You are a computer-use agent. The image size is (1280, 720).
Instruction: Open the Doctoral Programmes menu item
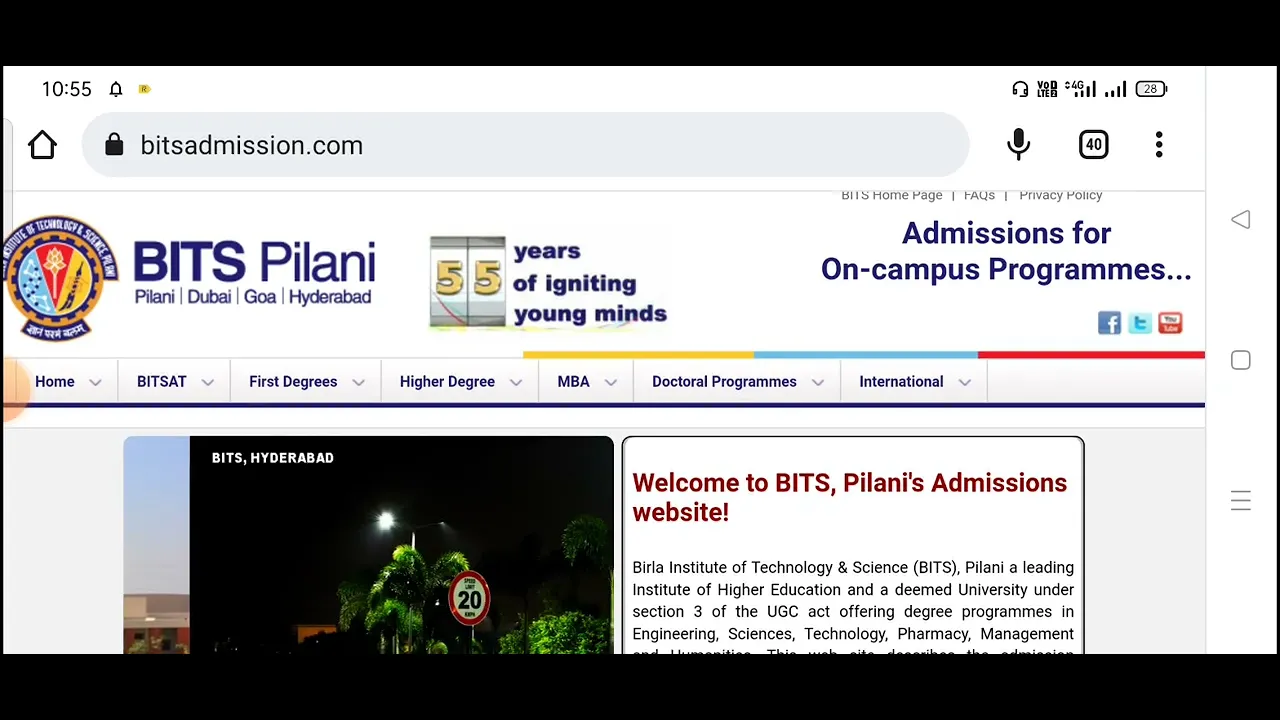724,382
